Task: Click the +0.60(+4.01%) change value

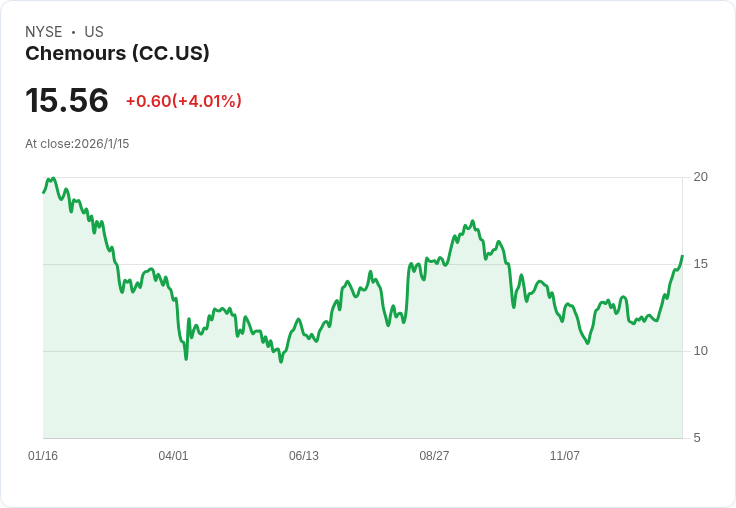Action: pyautogui.click(x=184, y=101)
